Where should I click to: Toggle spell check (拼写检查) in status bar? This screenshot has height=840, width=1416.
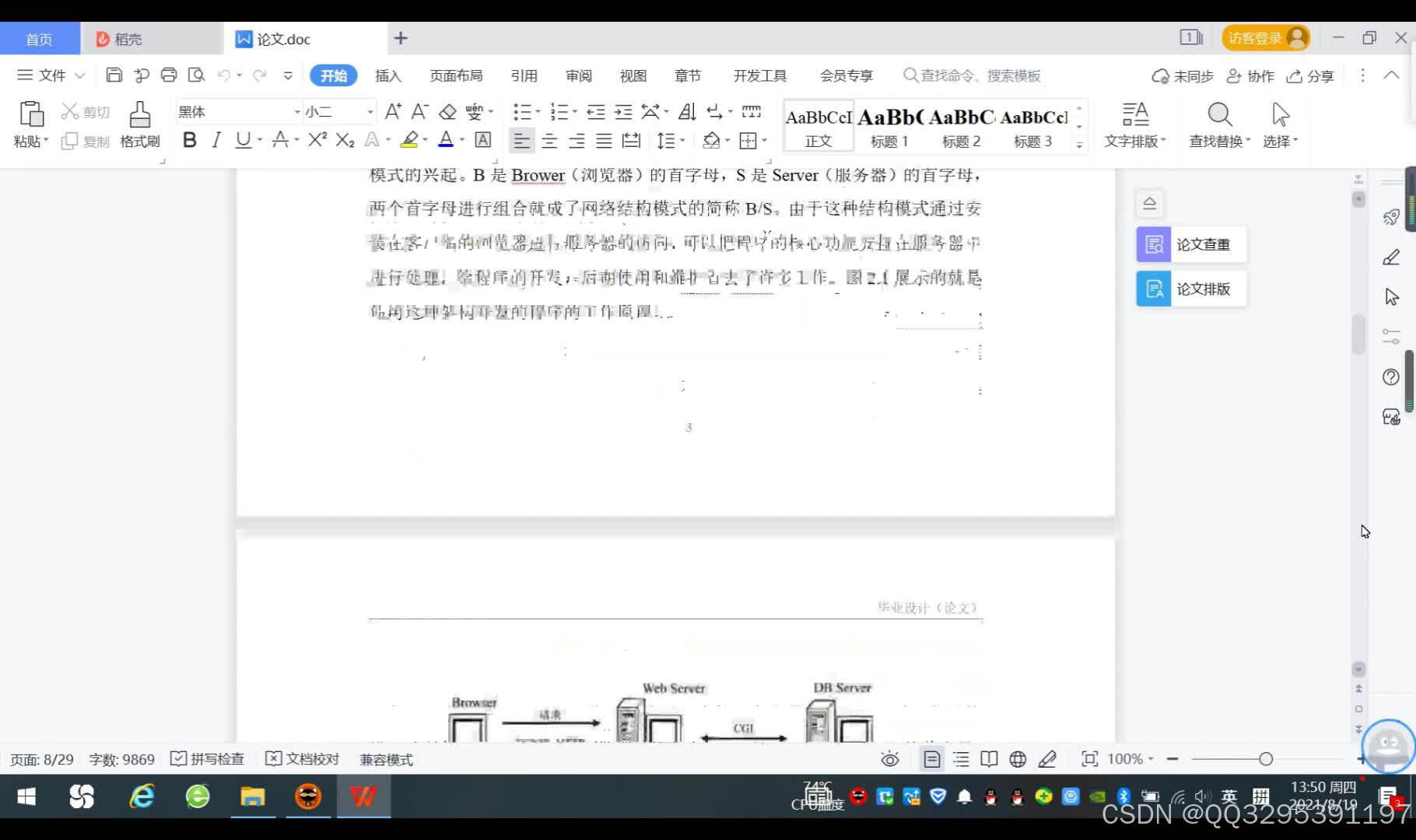pos(207,759)
